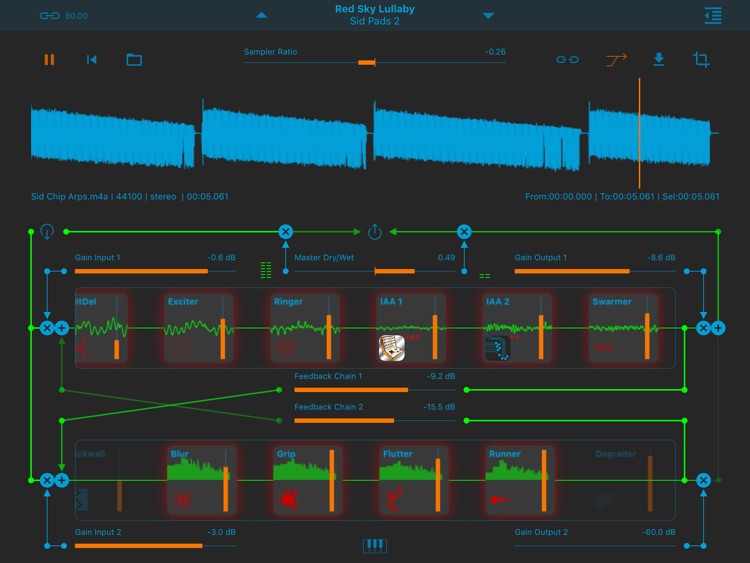The width and height of the screenshot is (750, 563).
Task: Adjust the Gain Output 2 slider
Action: (595, 546)
